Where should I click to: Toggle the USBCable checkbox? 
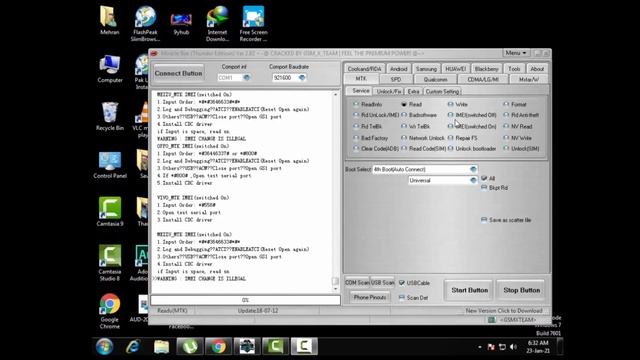coord(402,283)
